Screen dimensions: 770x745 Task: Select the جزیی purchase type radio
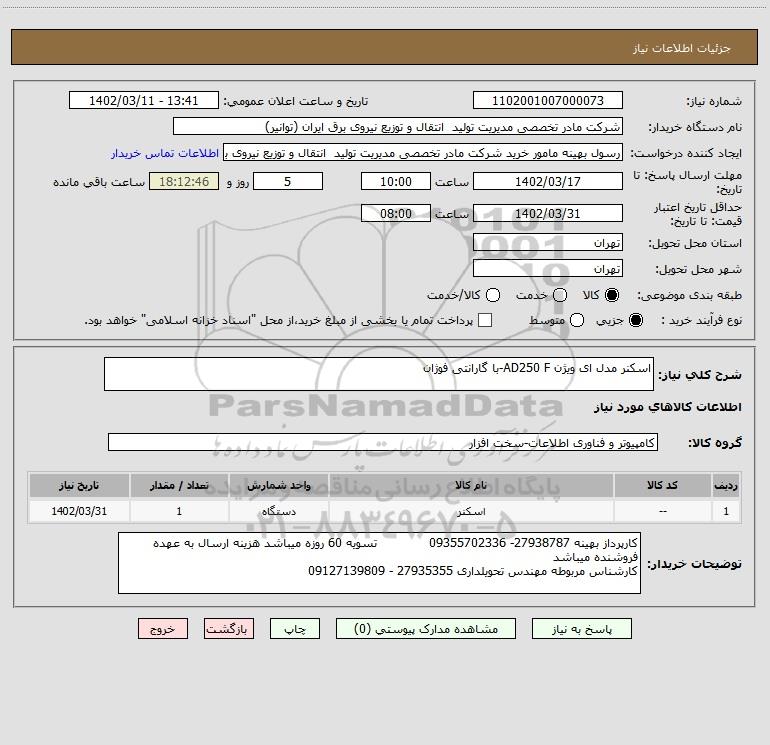[x=635, y=320]
